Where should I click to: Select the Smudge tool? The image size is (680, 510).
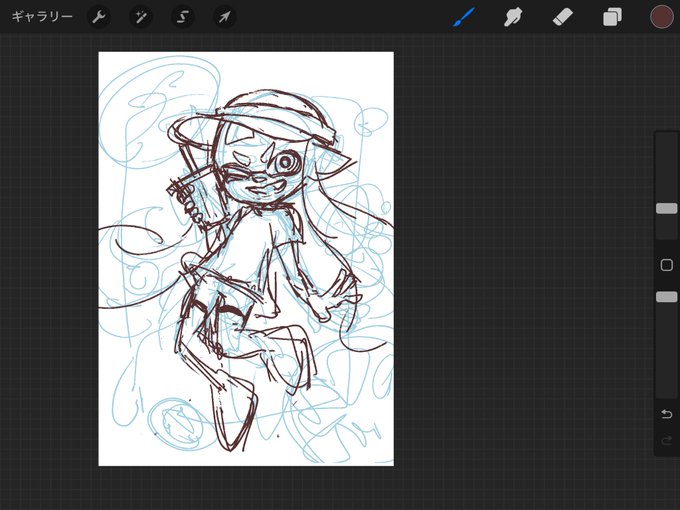(513, 17)
